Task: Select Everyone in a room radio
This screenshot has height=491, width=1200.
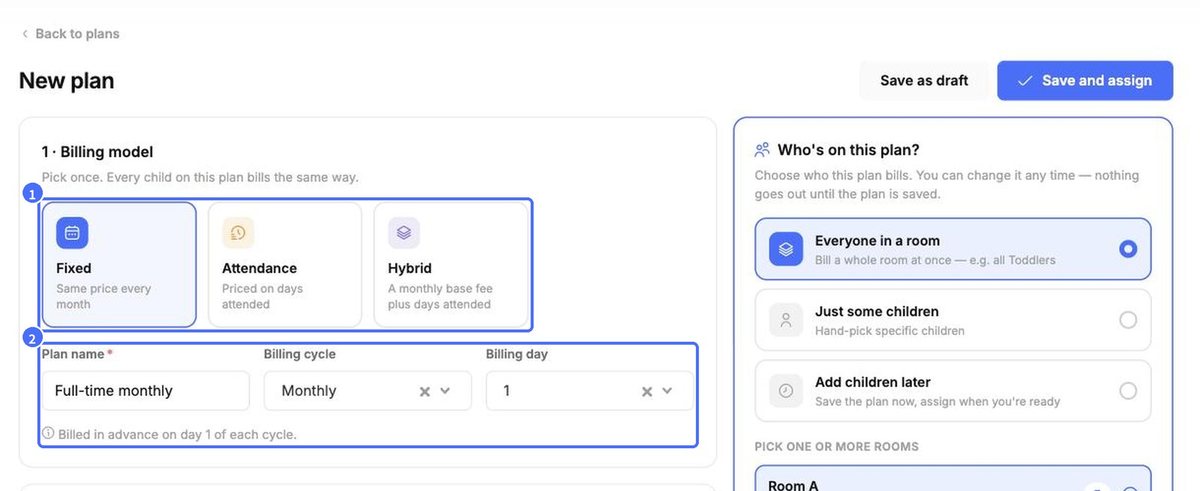Action: [x=1128, y=249]
